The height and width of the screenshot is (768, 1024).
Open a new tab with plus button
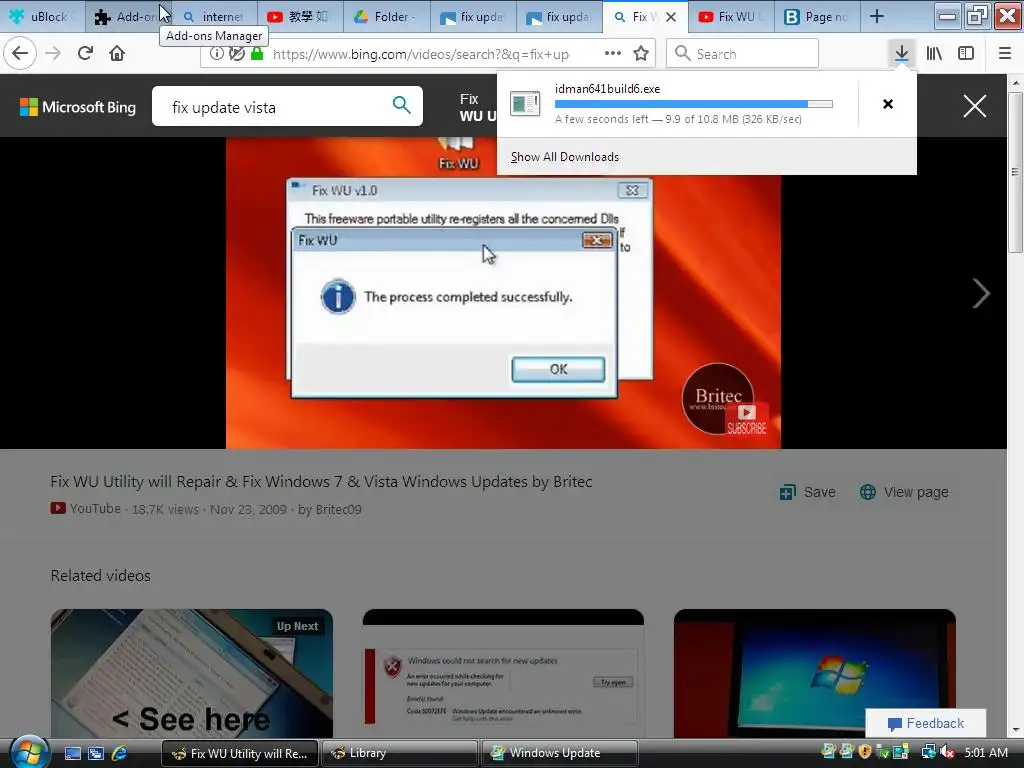(877, 17)
